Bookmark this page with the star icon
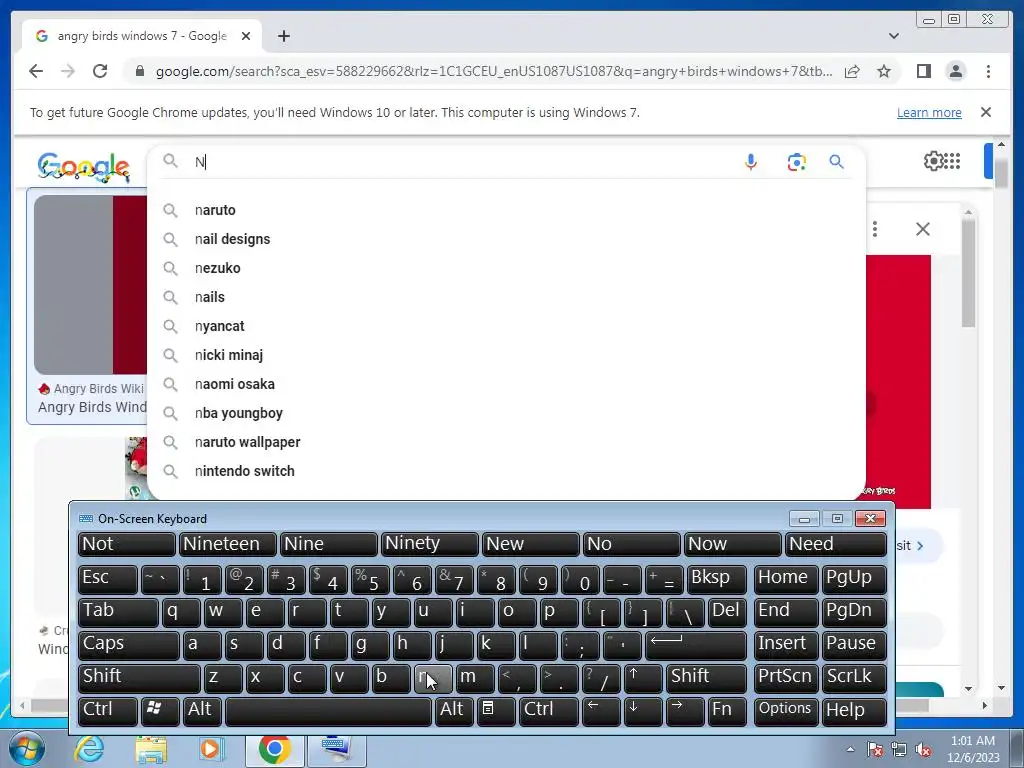The height and width of the screenshot is (768, 1024). [884, 71]
